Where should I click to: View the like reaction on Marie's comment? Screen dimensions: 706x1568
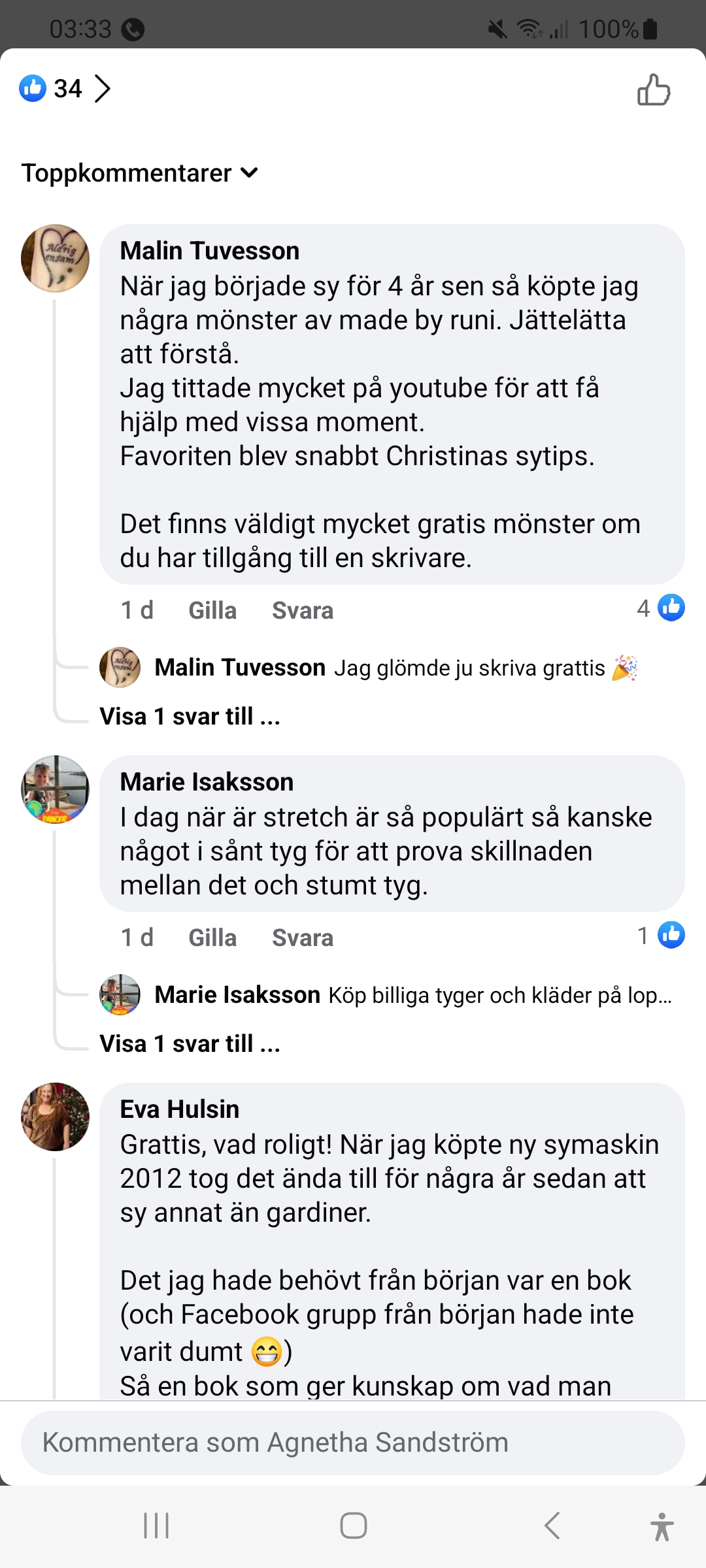[660, 936]
